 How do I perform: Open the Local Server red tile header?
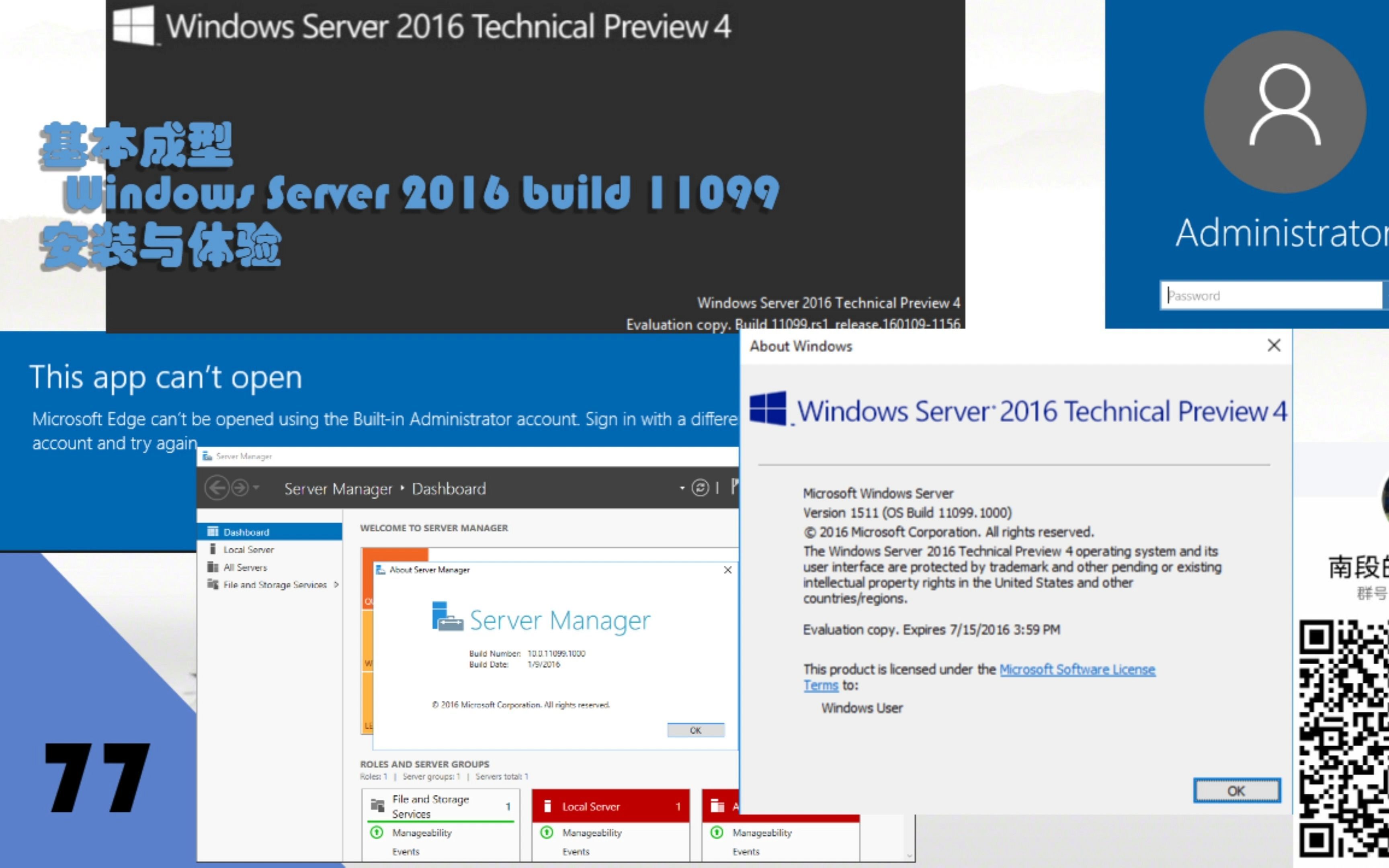click(x=611, y=806)
